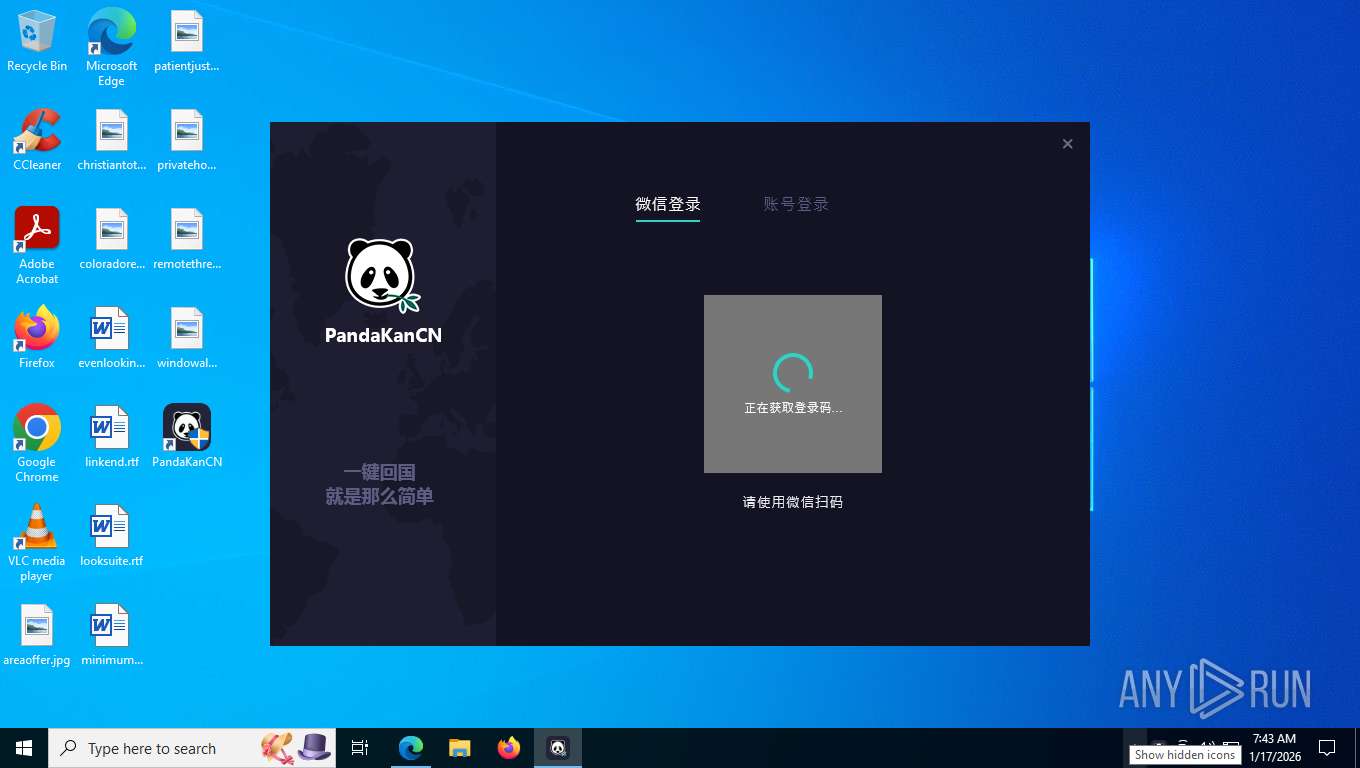1360x768 pixels.
Task: Select the areaoffer.jpg file
Action: tap(37, 635)
